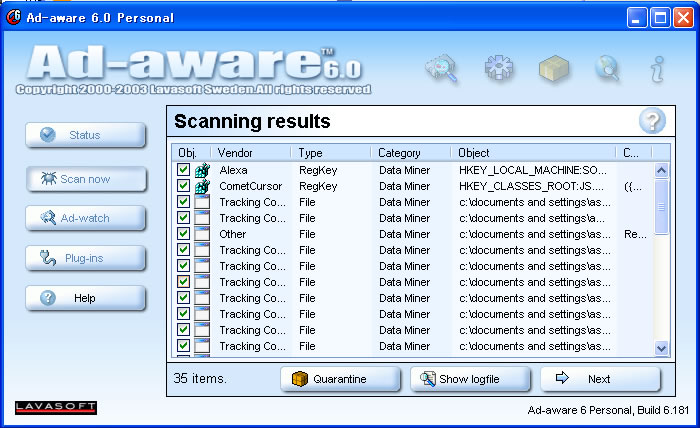
Task: Uncheck the CometCursor entry checkbox
Action: [x=183, y=186]
